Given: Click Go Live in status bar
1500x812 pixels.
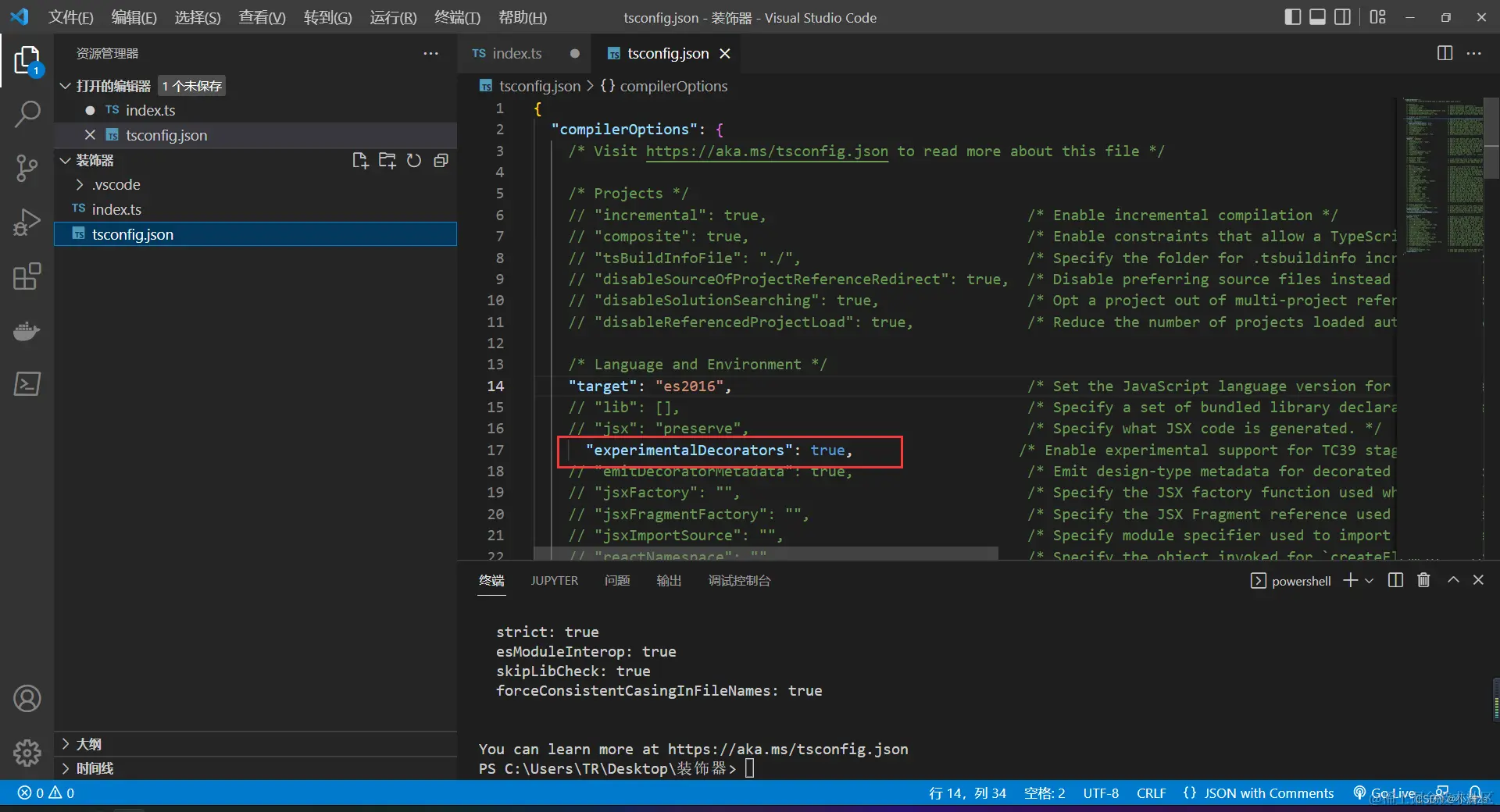Looking at the screenshot, I should tap(1386, 793).
